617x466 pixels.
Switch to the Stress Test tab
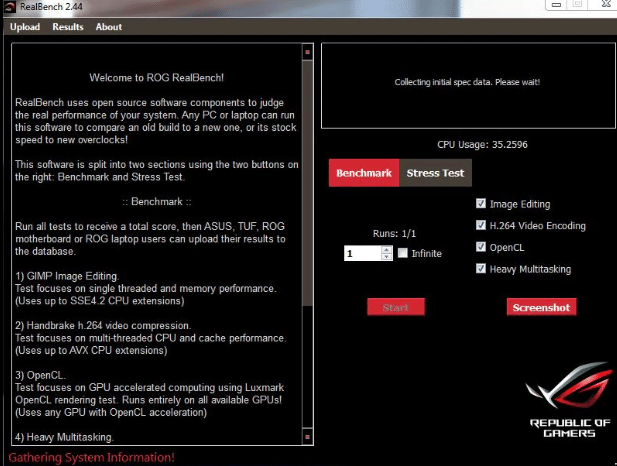[435, 173]
